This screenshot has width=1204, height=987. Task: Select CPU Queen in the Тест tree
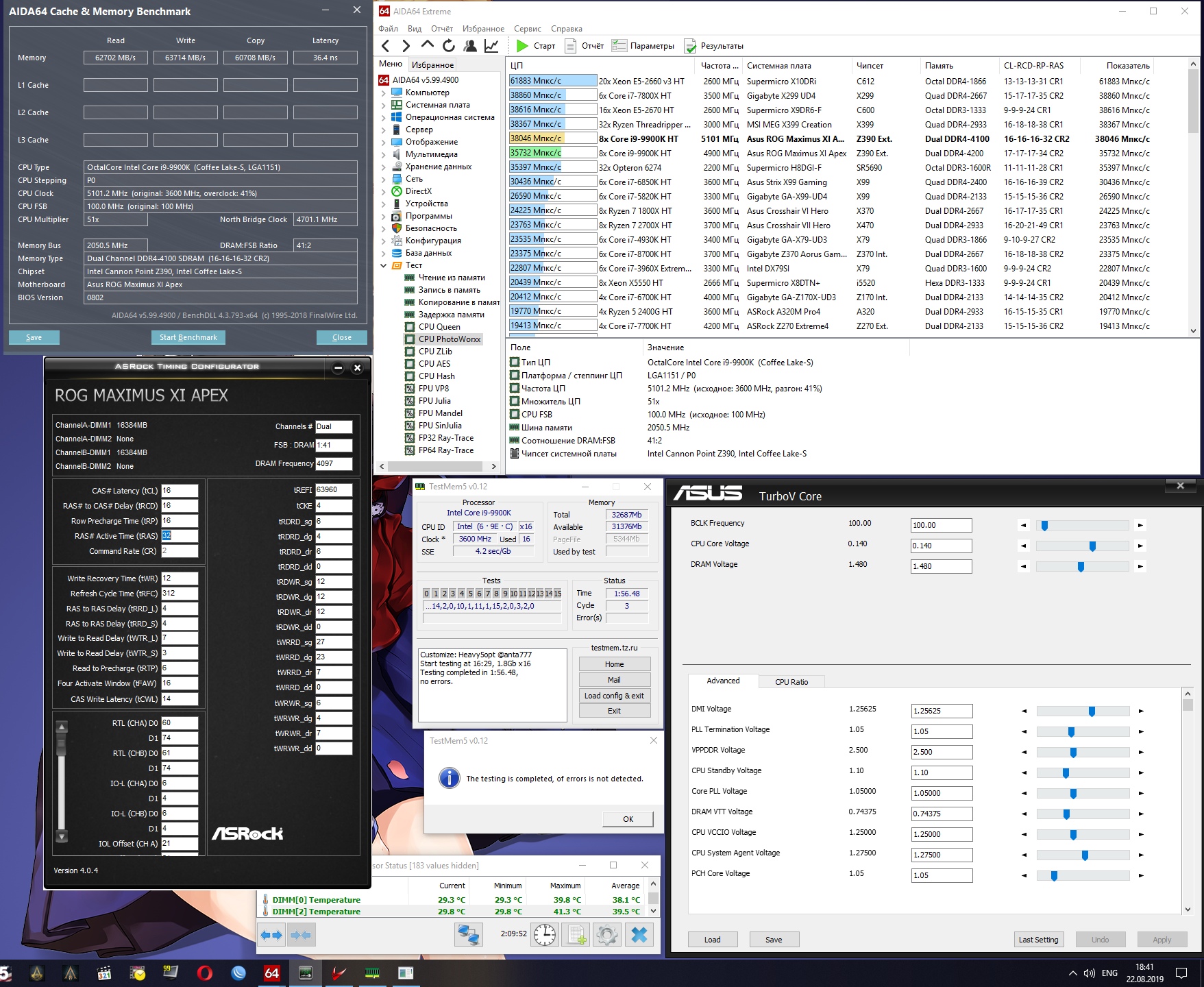tap(439, 327)
